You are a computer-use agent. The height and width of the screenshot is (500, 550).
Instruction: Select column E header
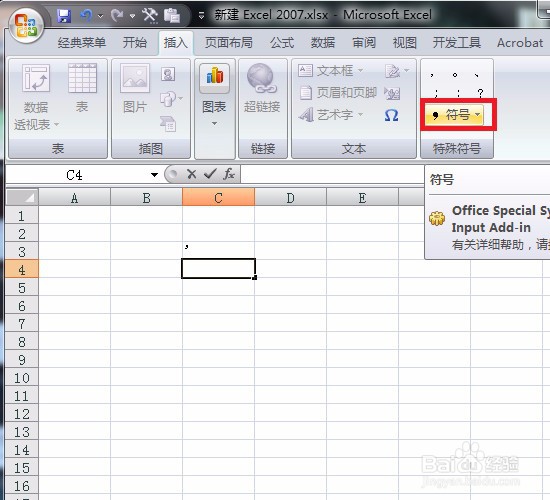pos(362,197)
